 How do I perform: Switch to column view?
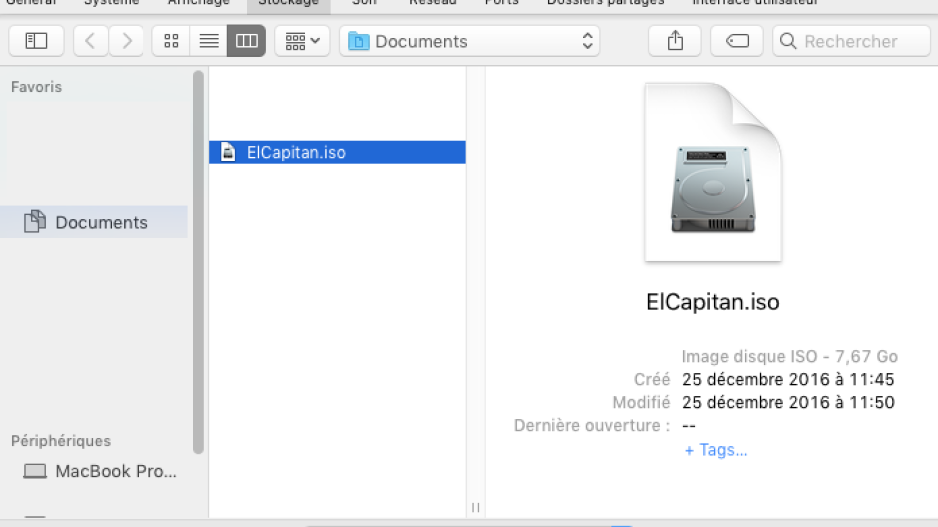point(246,41)
